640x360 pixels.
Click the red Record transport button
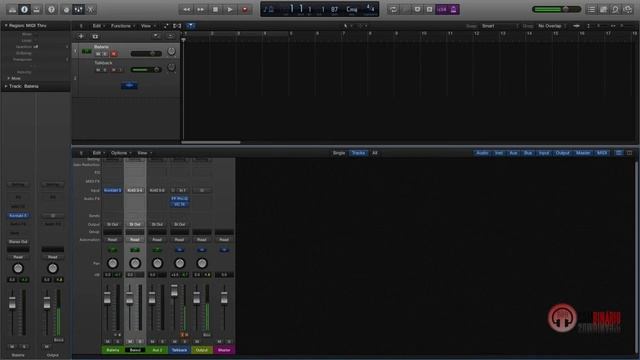[x=245, y=9]
